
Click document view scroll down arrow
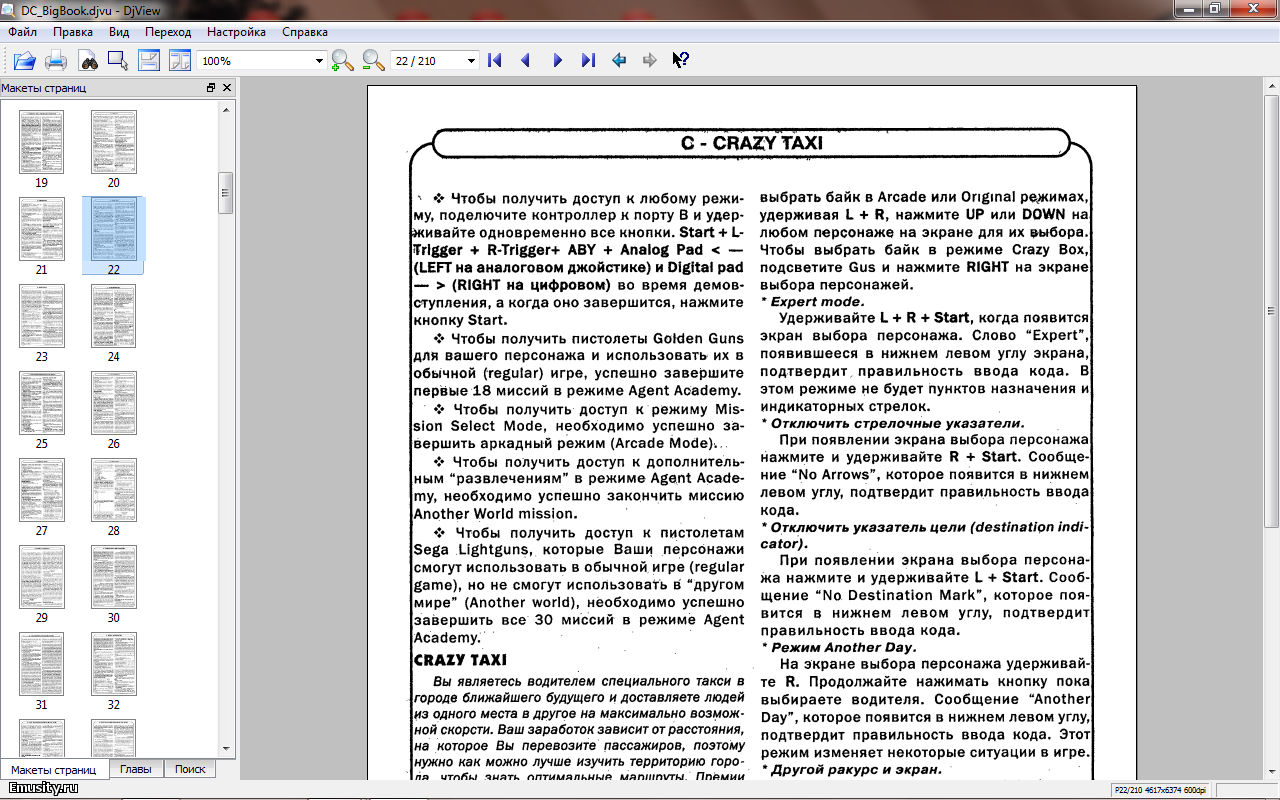1271,771
